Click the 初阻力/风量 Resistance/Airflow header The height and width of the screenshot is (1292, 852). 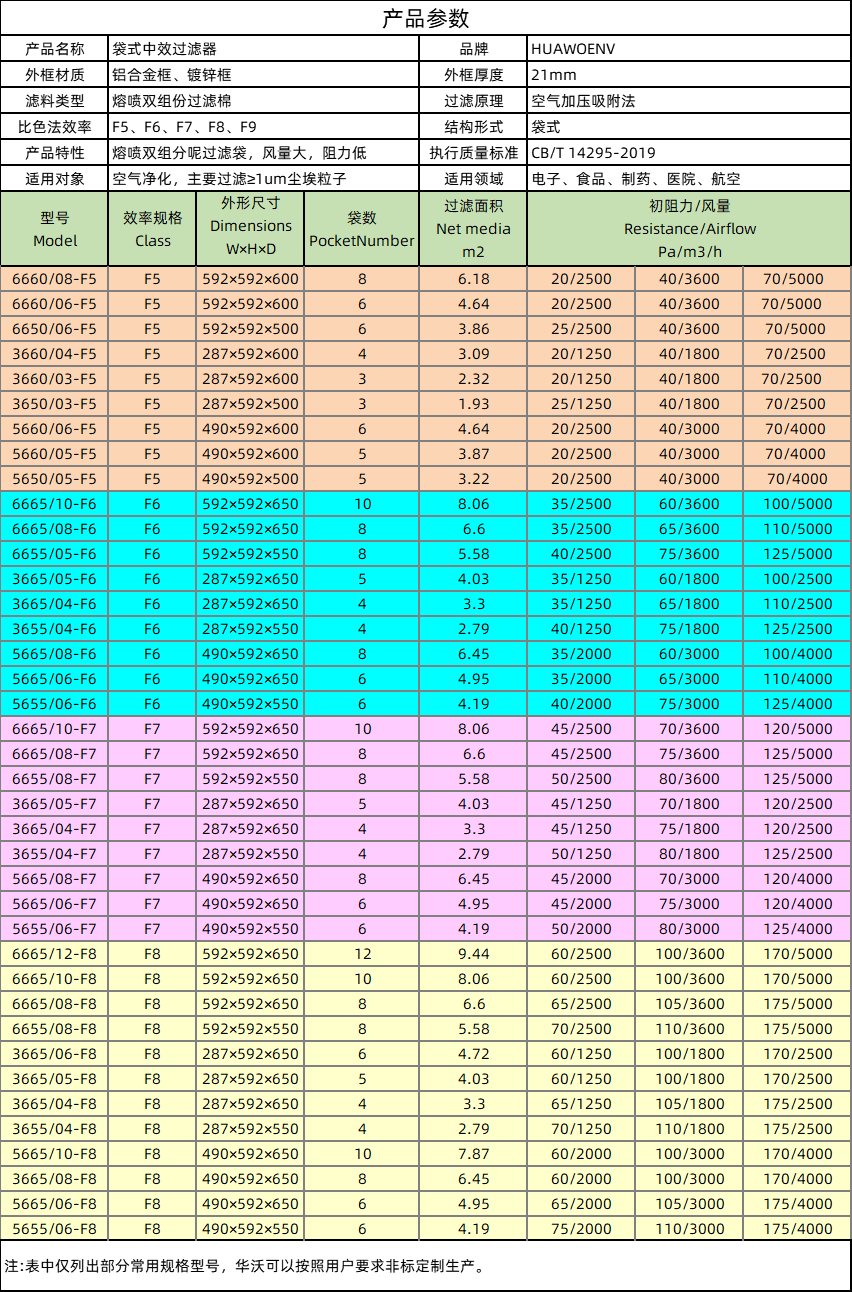point(689,228)
